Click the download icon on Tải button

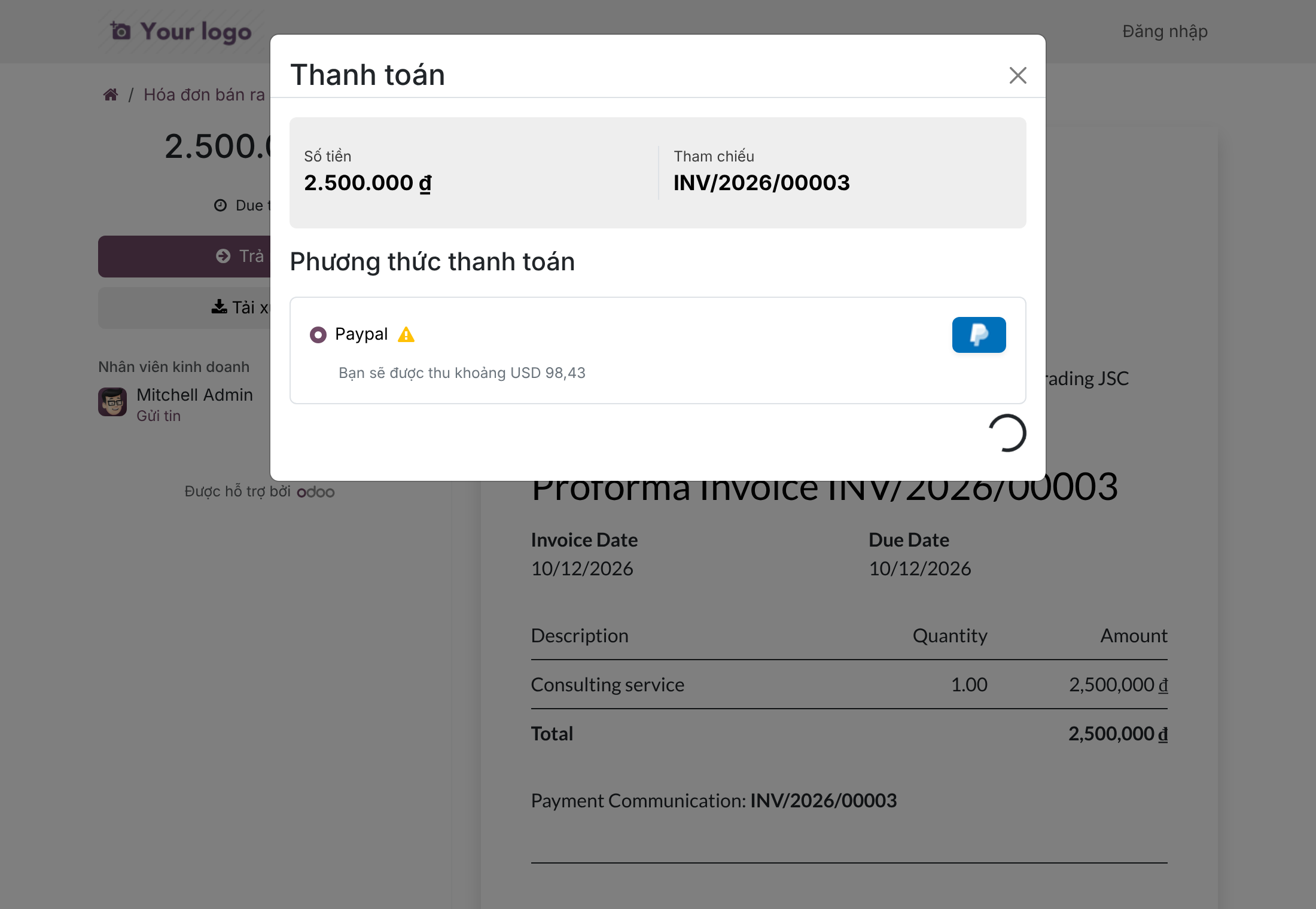click(220, 307)
